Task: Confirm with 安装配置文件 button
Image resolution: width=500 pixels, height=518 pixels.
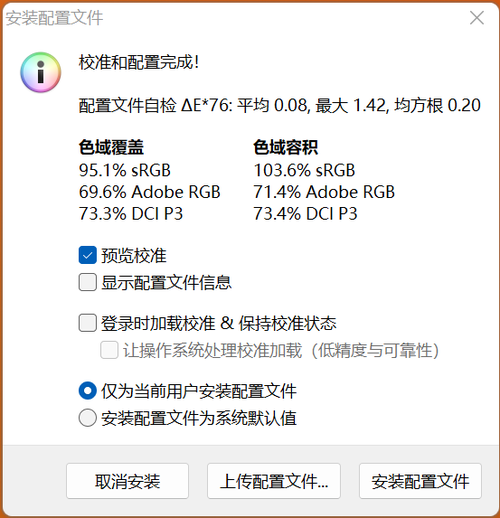Action: click(x=420, y=481)
